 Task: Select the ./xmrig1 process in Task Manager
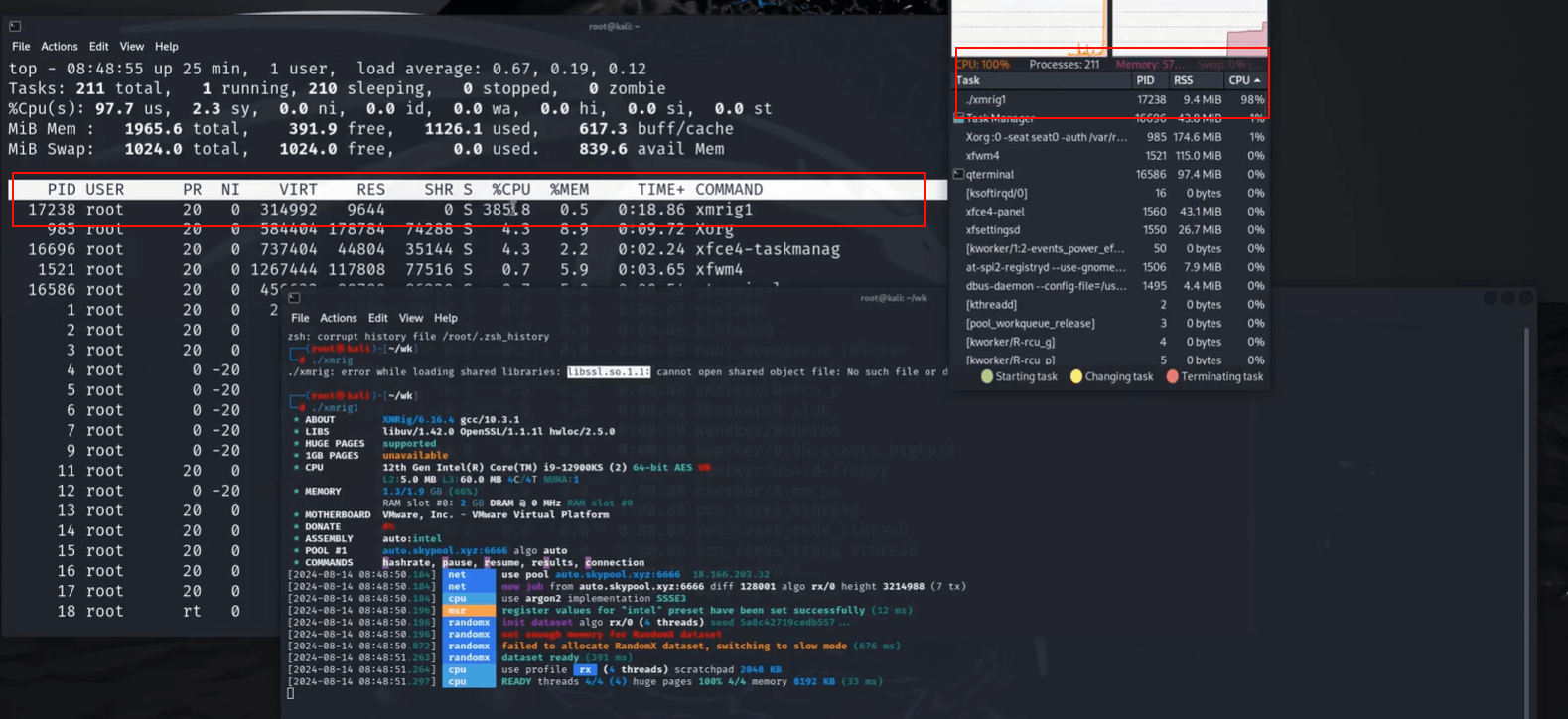[x=1110, y=99]
